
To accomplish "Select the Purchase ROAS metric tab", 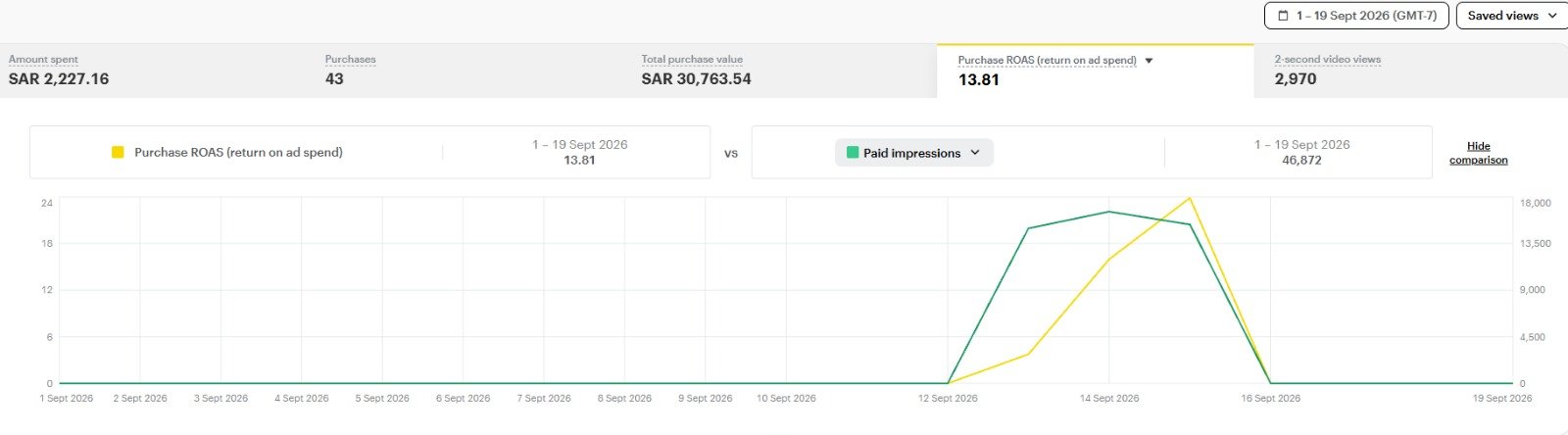I will [x=1095, y=71].
